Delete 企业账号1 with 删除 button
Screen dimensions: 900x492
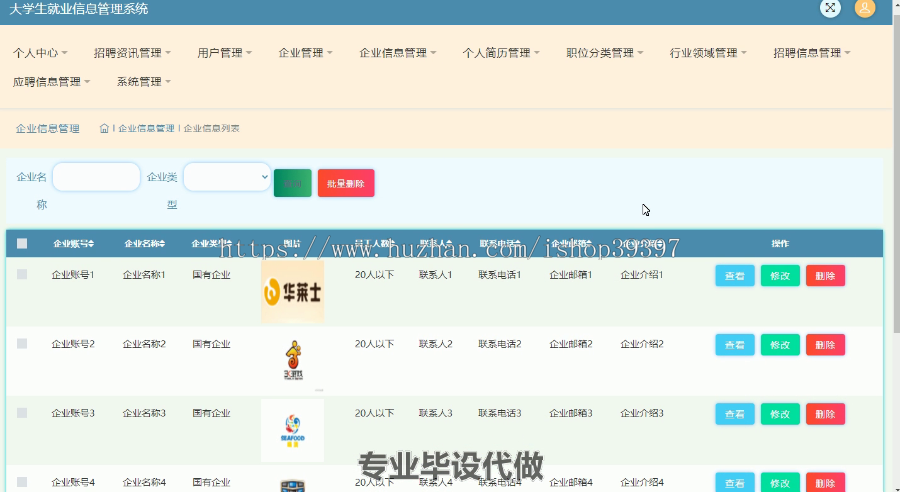[825, 276]
